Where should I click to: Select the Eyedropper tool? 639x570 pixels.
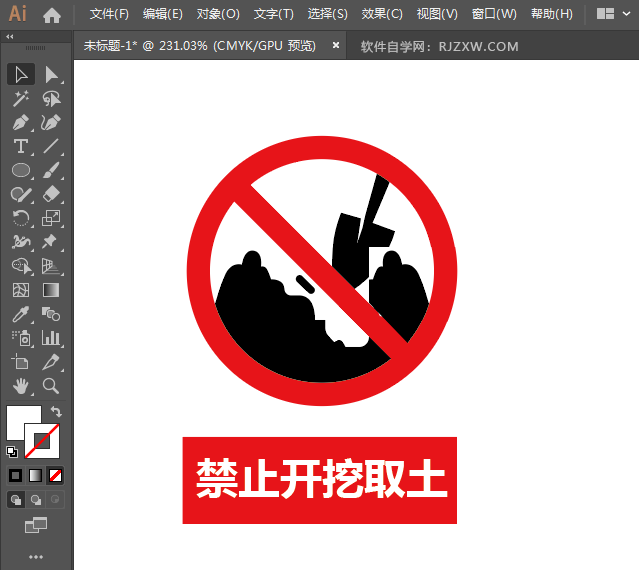click(21, 314)
